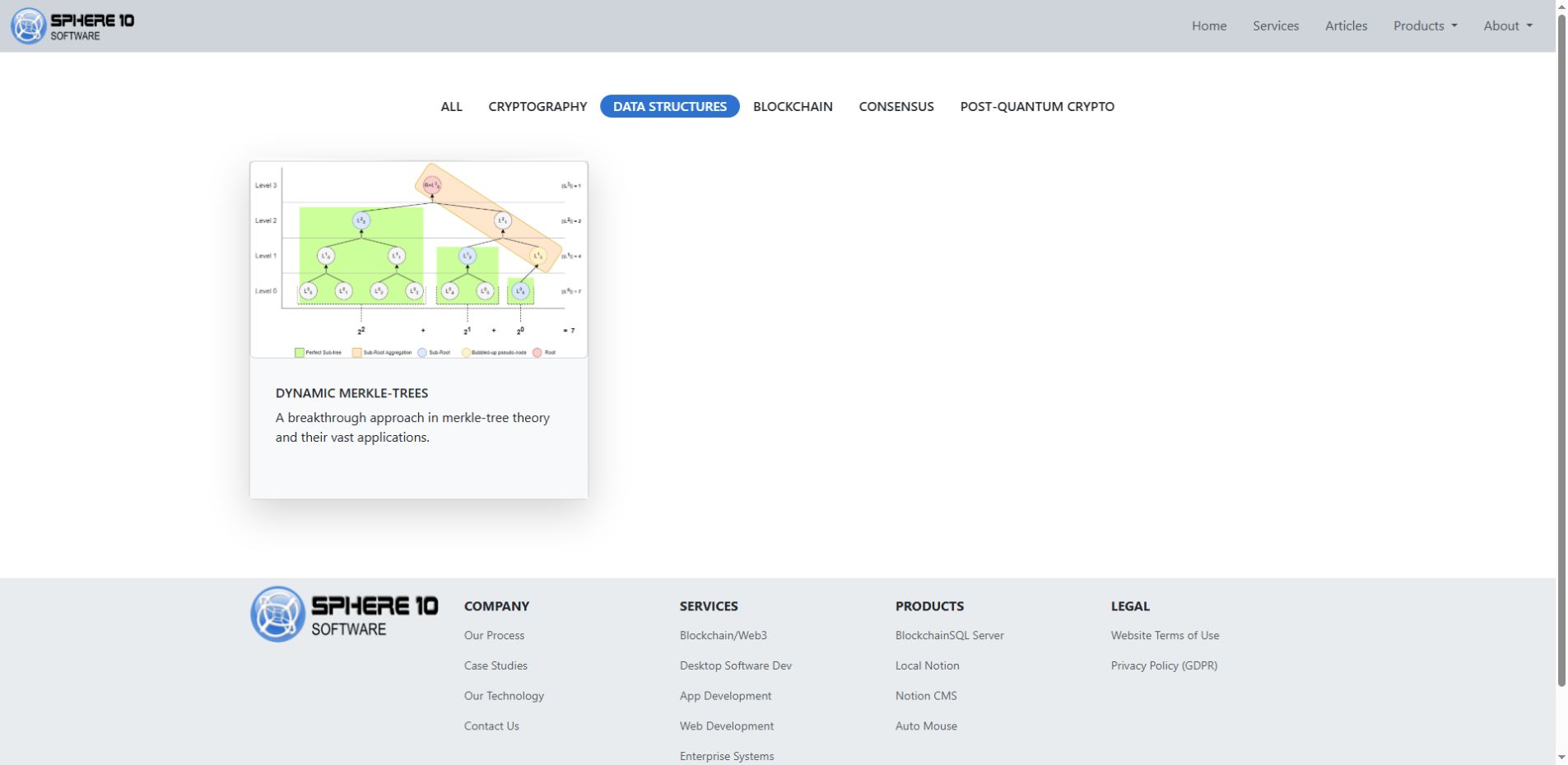This screenshot has height=765, width=1568.
Task: Click the PRODUCTS footer heading
Action: [x=929, y=606]
